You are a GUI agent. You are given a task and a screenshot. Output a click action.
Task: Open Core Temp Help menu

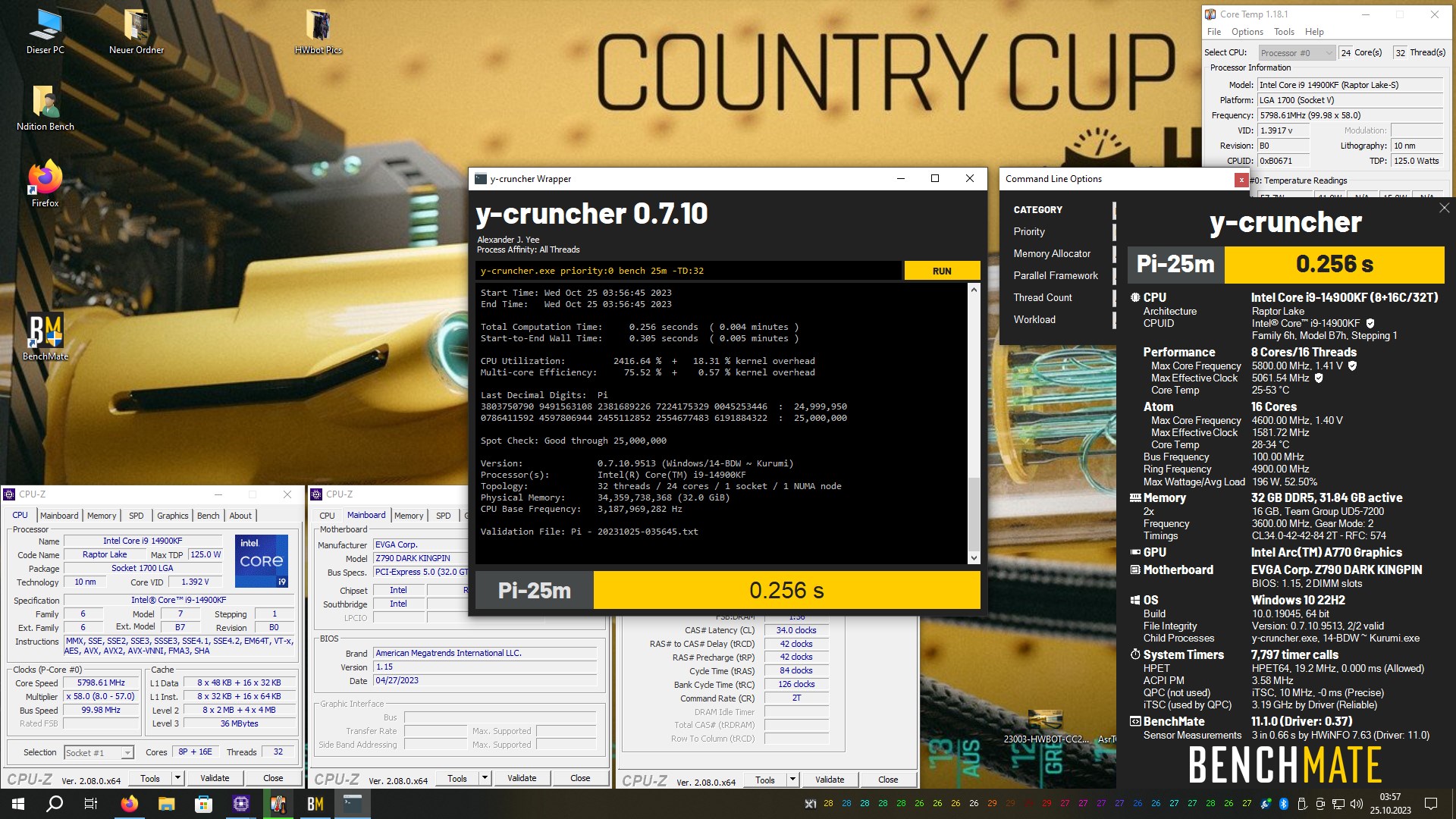[1314, 32]
